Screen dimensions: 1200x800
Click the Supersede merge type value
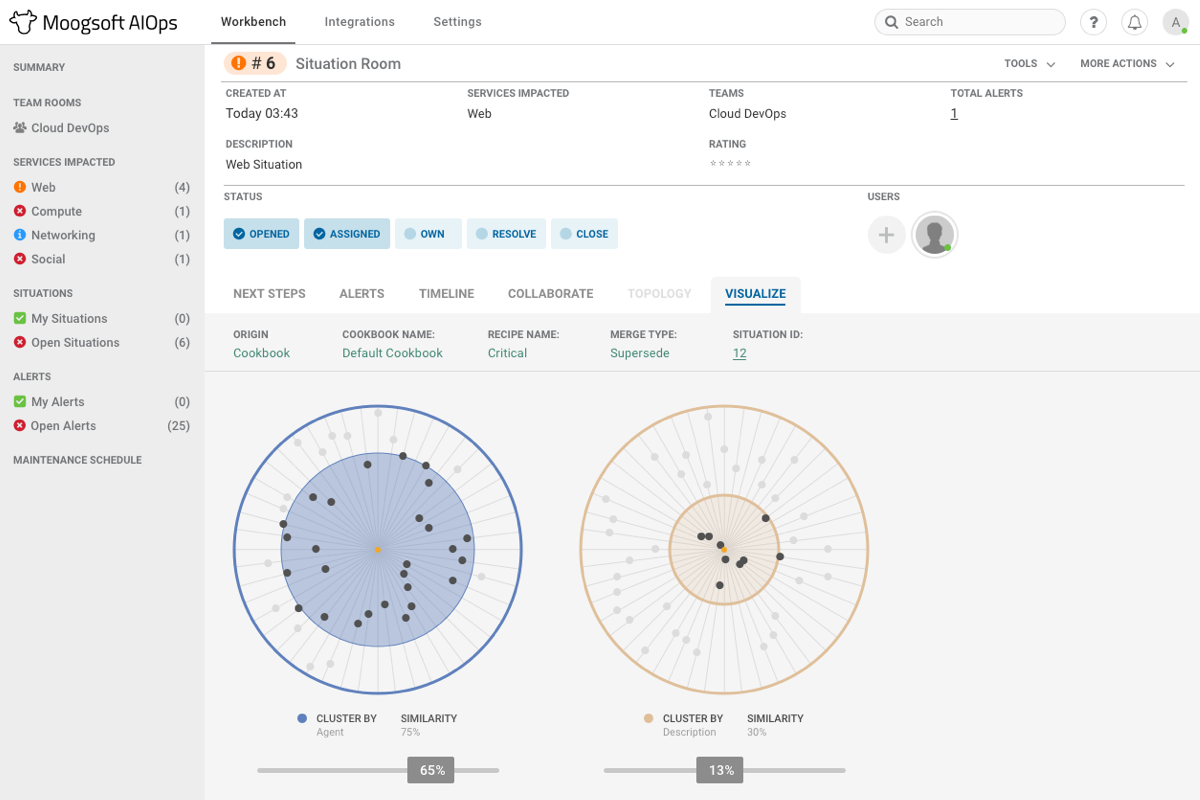pos(640,353)
